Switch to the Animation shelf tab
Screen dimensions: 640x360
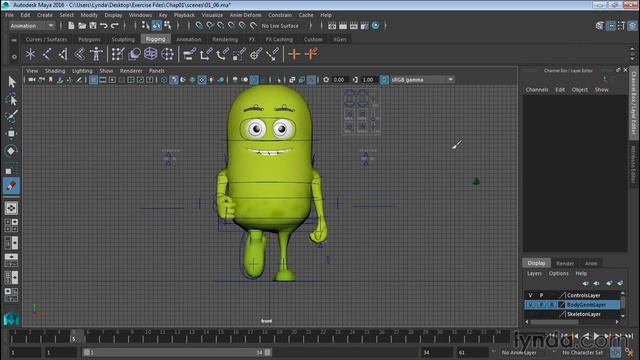coord(189,40)
